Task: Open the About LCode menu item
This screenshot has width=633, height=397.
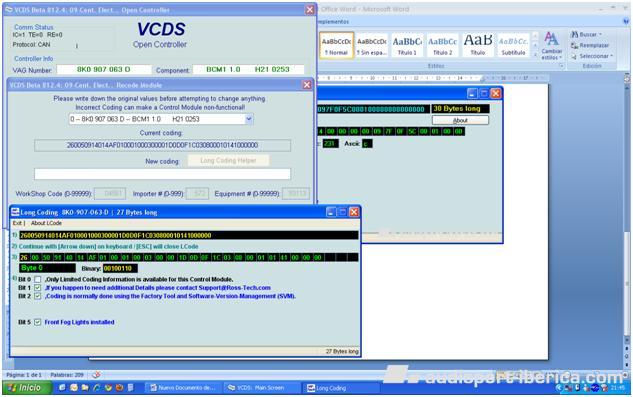Action: pyautogui.click(x=46, y=223)
